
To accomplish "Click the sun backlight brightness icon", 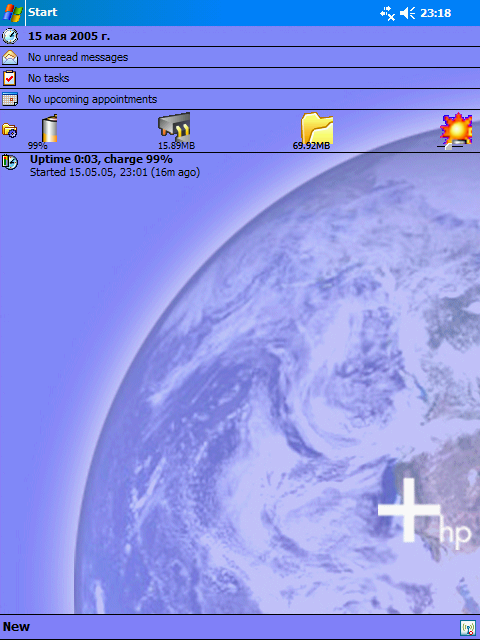I will coord(456,129).
